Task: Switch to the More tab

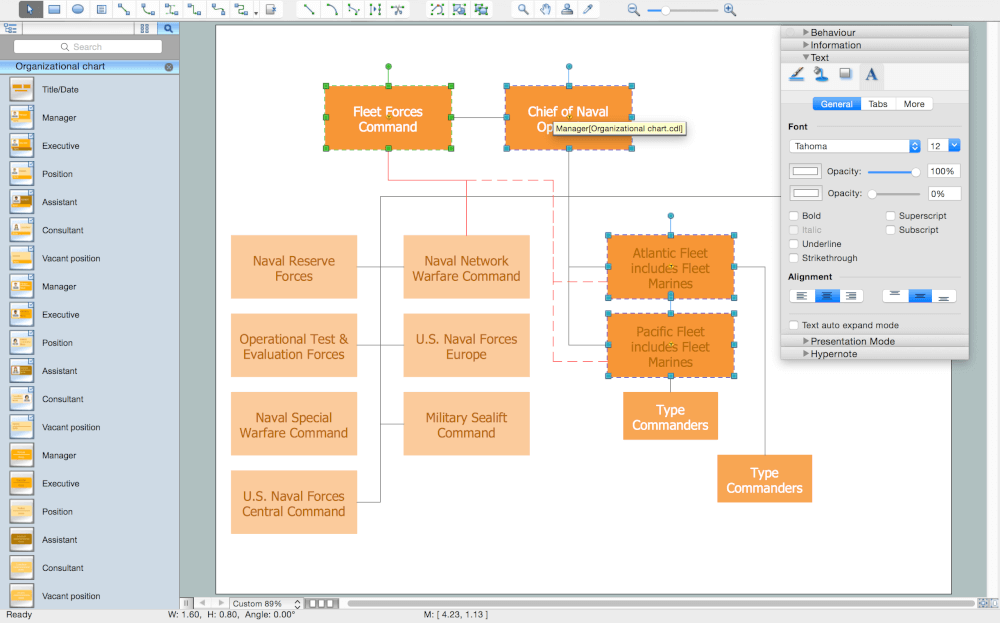Action: pyautogui.click(x=914, y=104)
